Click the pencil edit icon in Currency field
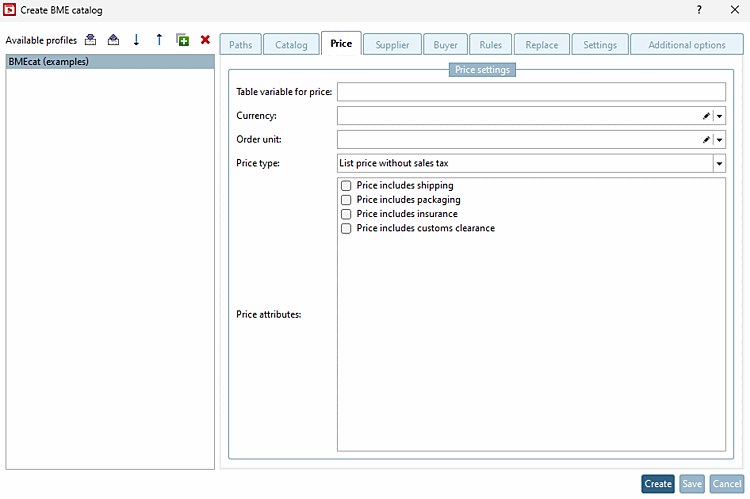The width and height of the screenshot is (750, 499). [x=706, y=116]
